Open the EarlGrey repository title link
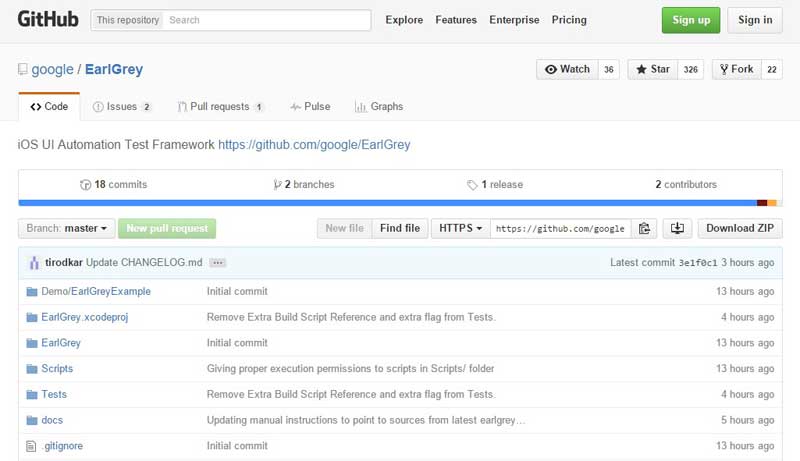The image size is (800, 461). coord(114,69)
